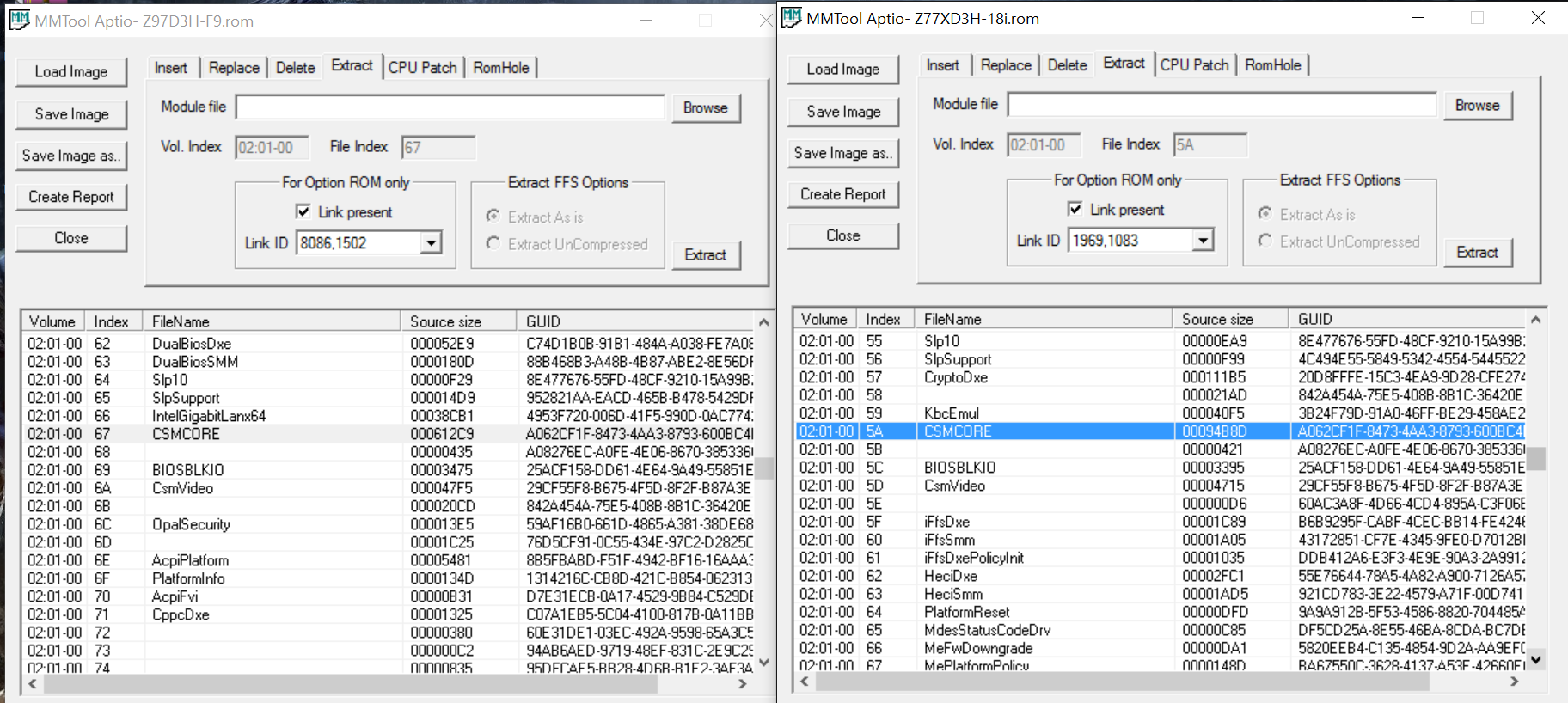Select Extract UnCompressed in Z77XD3H window
Viewport: 1568px width, 703px height.
pyautogui.click(x=1265, y=241)
